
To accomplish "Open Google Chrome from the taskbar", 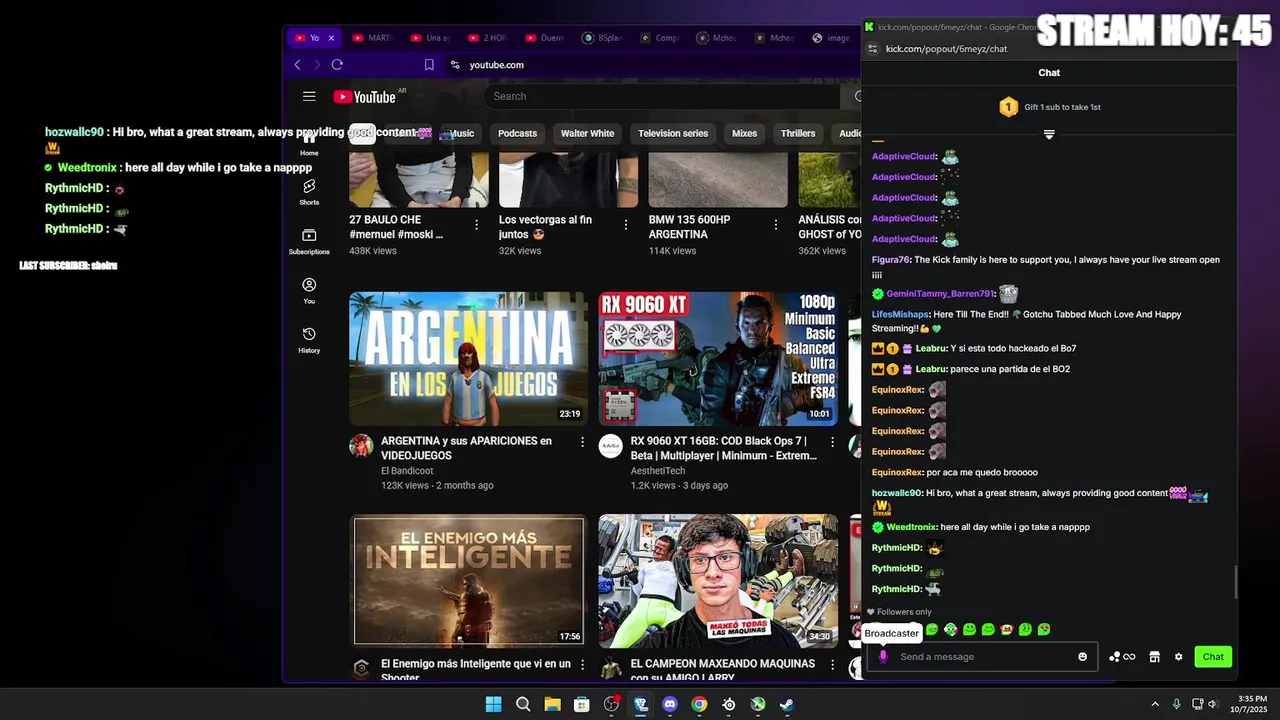I will click(699, 704).
